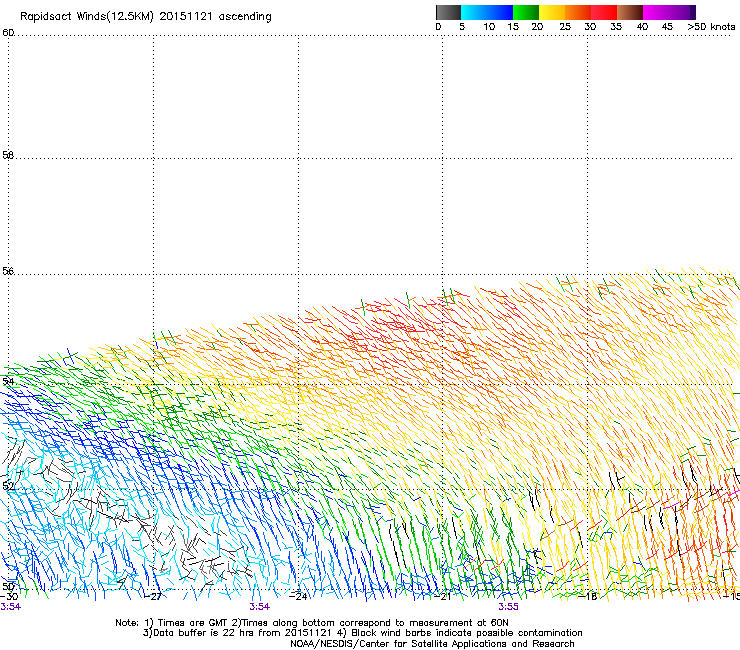Pick the brown 35-40 knots legend segment
The width and height of the screenshot is (740, 650).
(x=630, y=12)
